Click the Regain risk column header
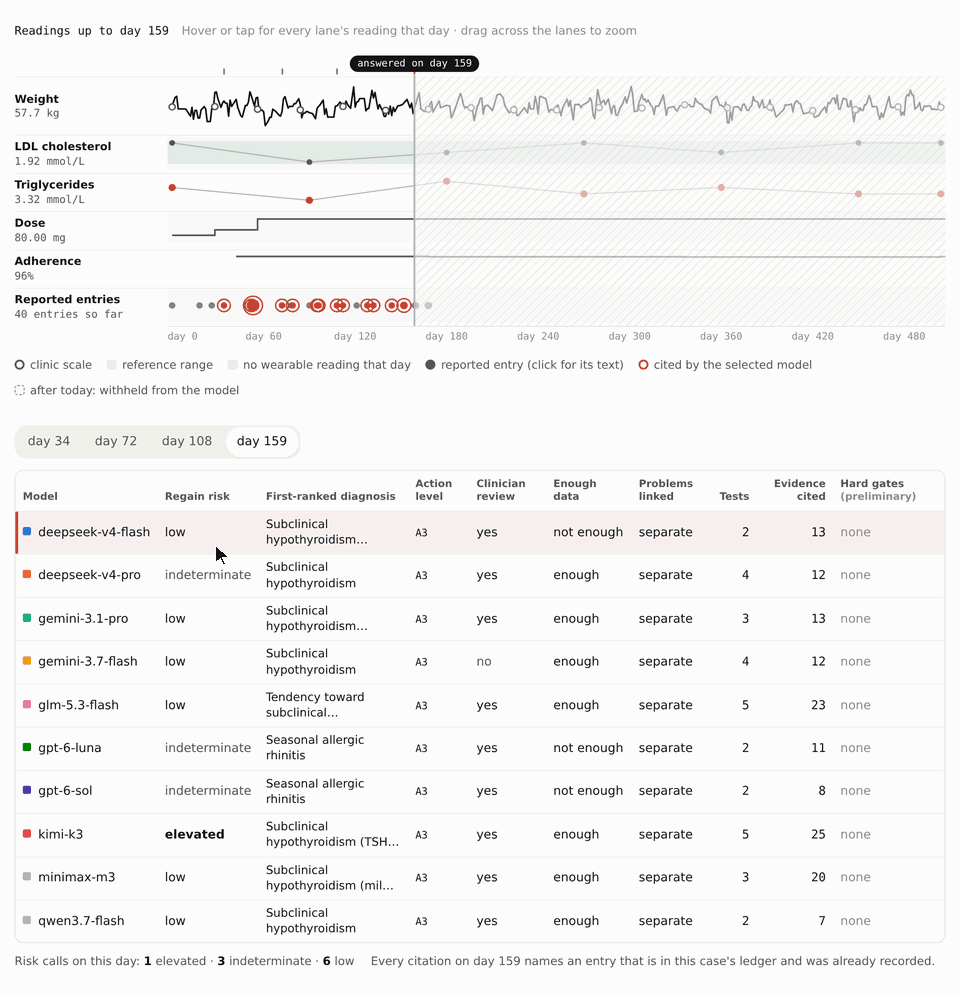 tap(197, 496)
